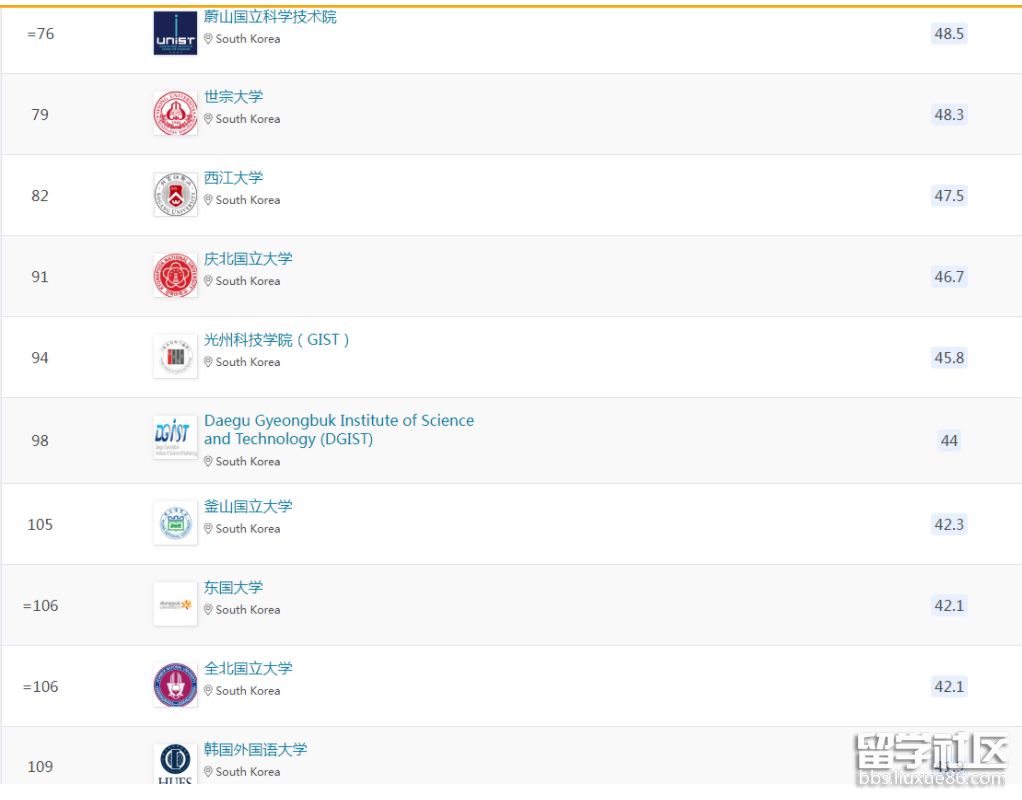Image resolution: width=1022 pixels, height=800 pixels.
Task: Click the Sejong University (世宗大学) crest logo
Action: tap(175, 114)
